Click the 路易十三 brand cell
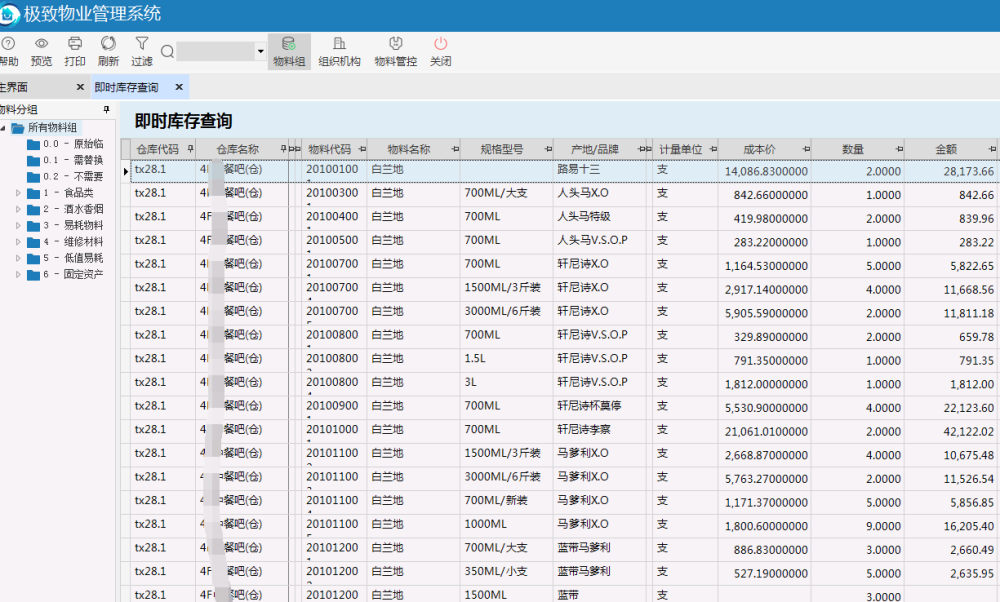The width and height of the screenshot is (1000, 602). coord(599,170)
